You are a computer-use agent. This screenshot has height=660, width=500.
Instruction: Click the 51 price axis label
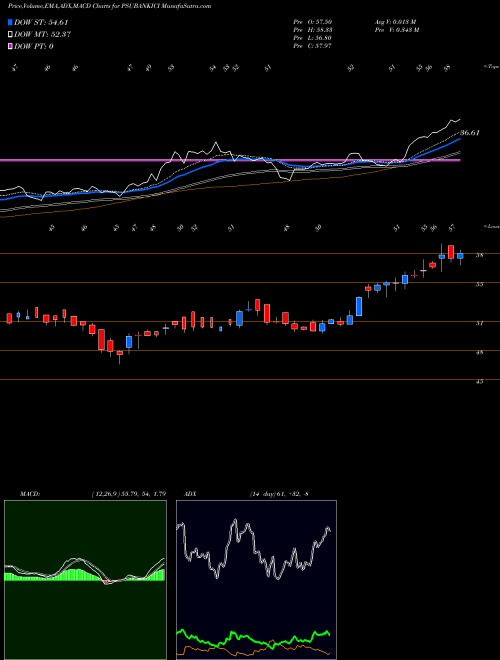tap(479, 323)
